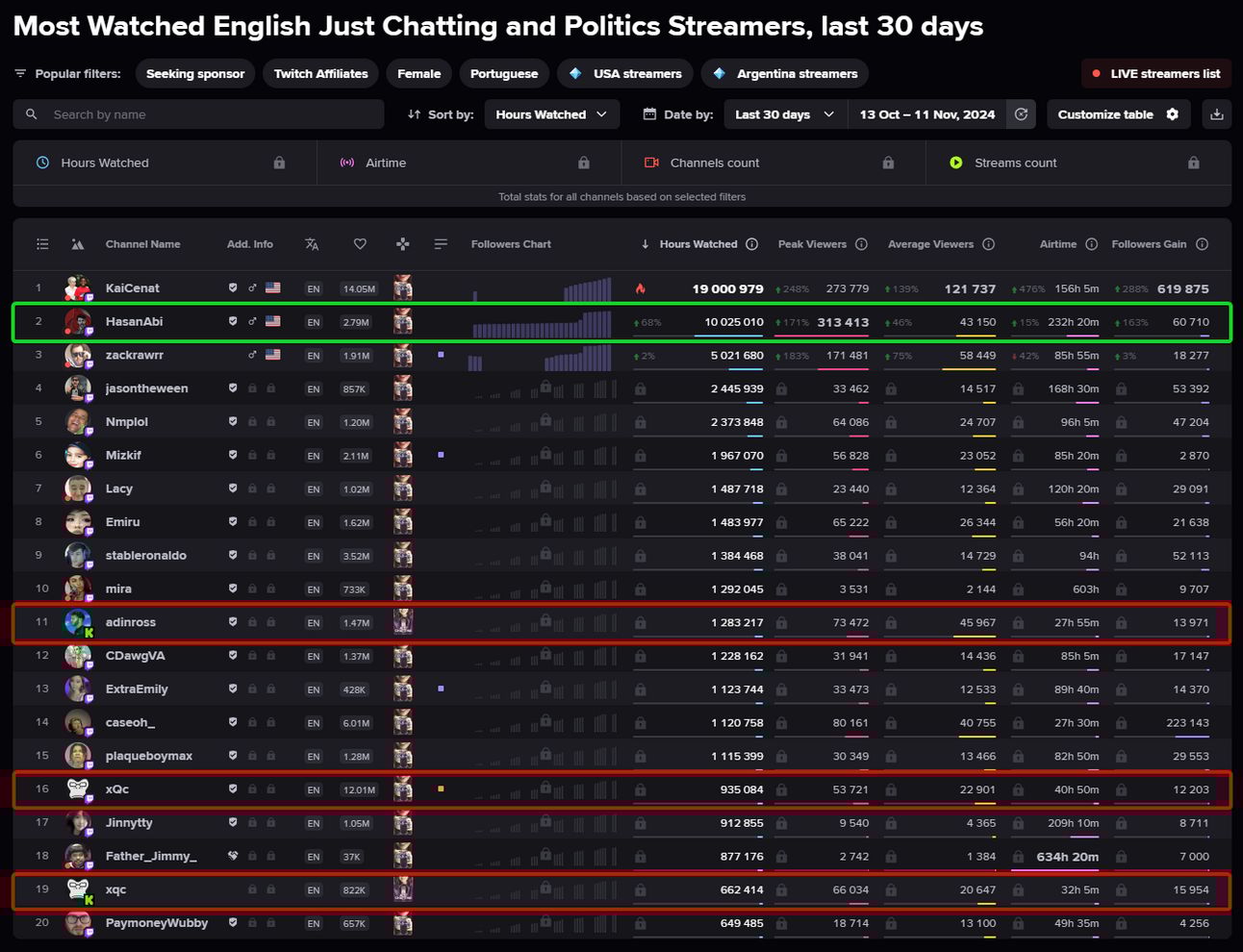Click KaiCenat's followers chart
Image resolution: width=1243 pixels, height=952 pixels.
coord(542,288)
